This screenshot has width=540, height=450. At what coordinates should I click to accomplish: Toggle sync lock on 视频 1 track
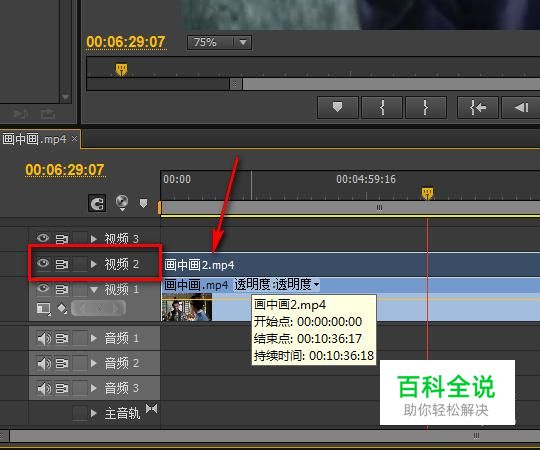62,289
